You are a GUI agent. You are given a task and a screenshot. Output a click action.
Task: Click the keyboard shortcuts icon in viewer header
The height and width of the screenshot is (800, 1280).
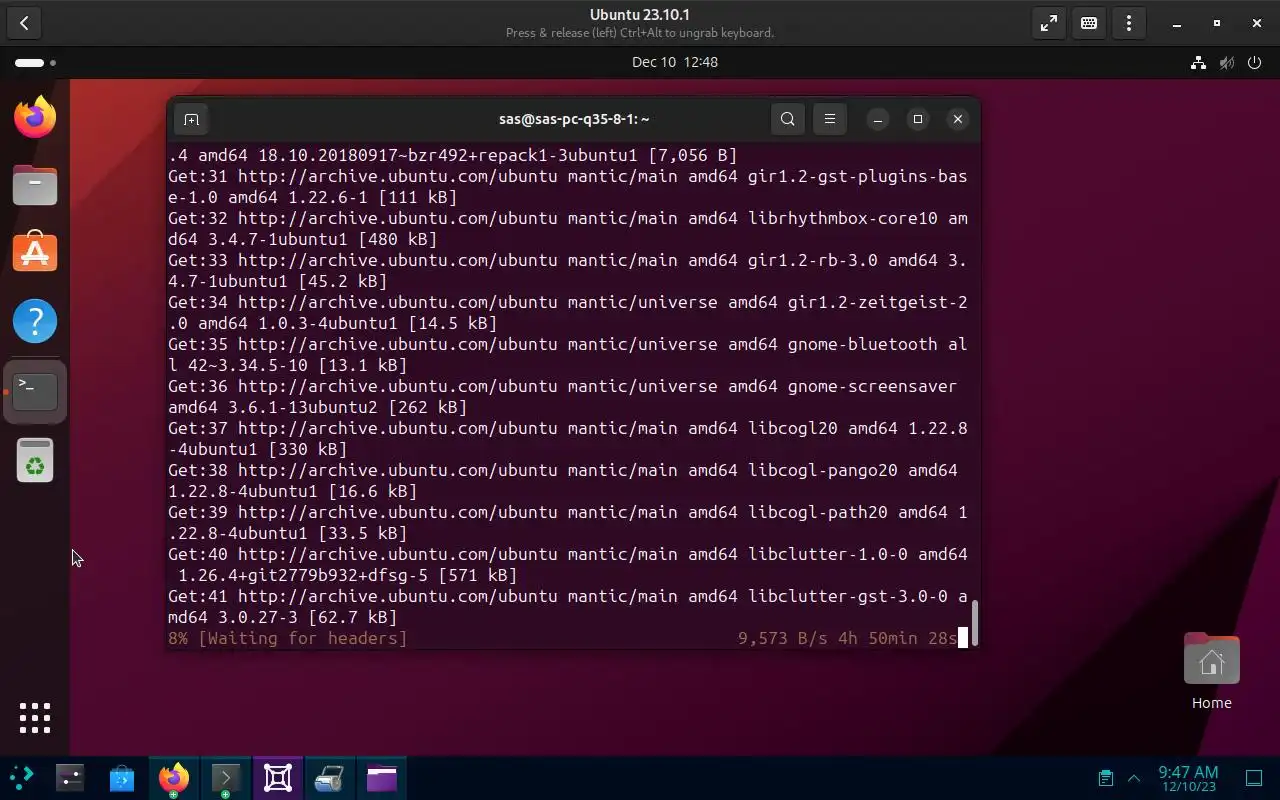point(1089,23)
